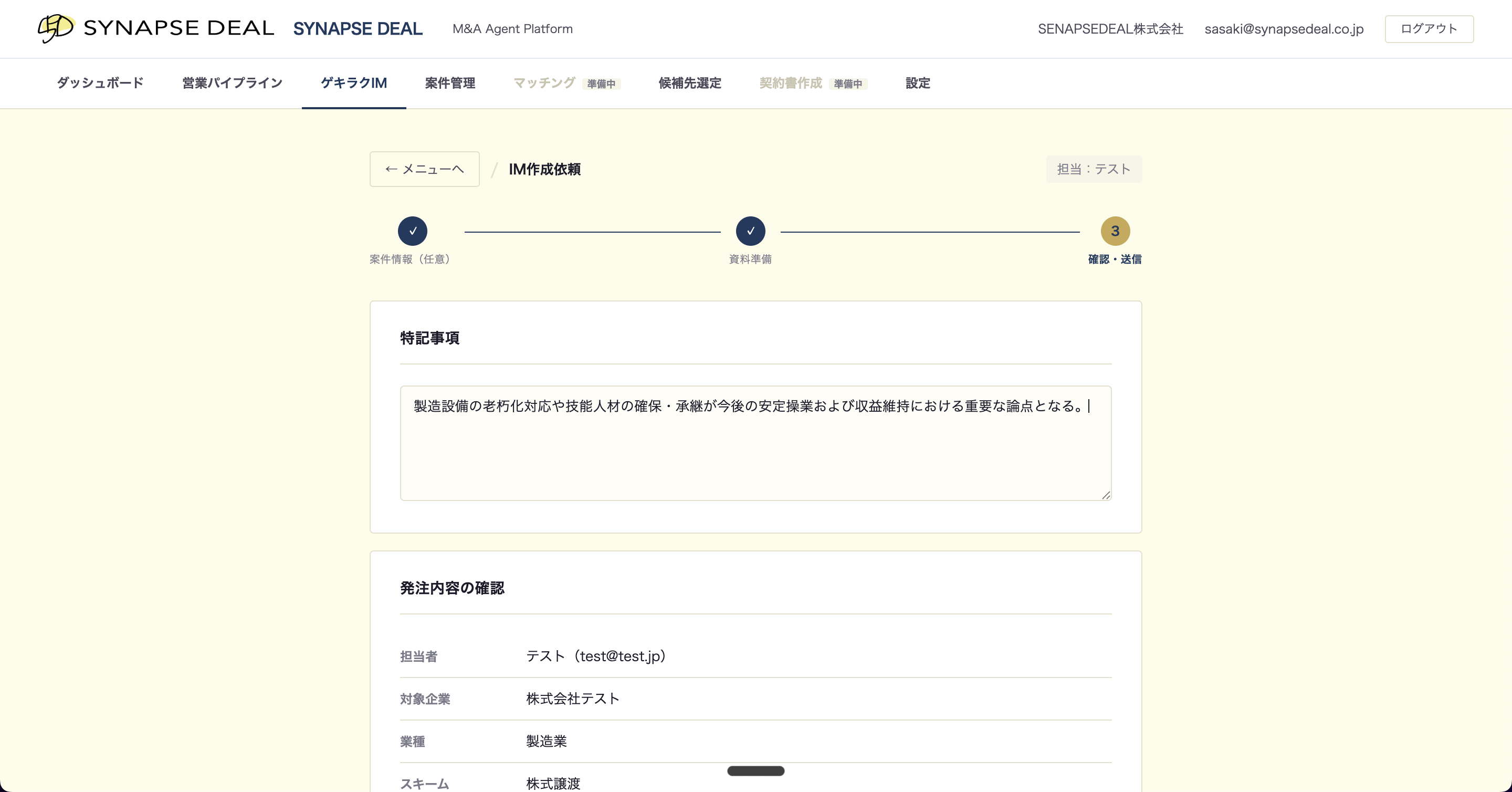Switch to 営業パイプライン tab

point(232,84)
